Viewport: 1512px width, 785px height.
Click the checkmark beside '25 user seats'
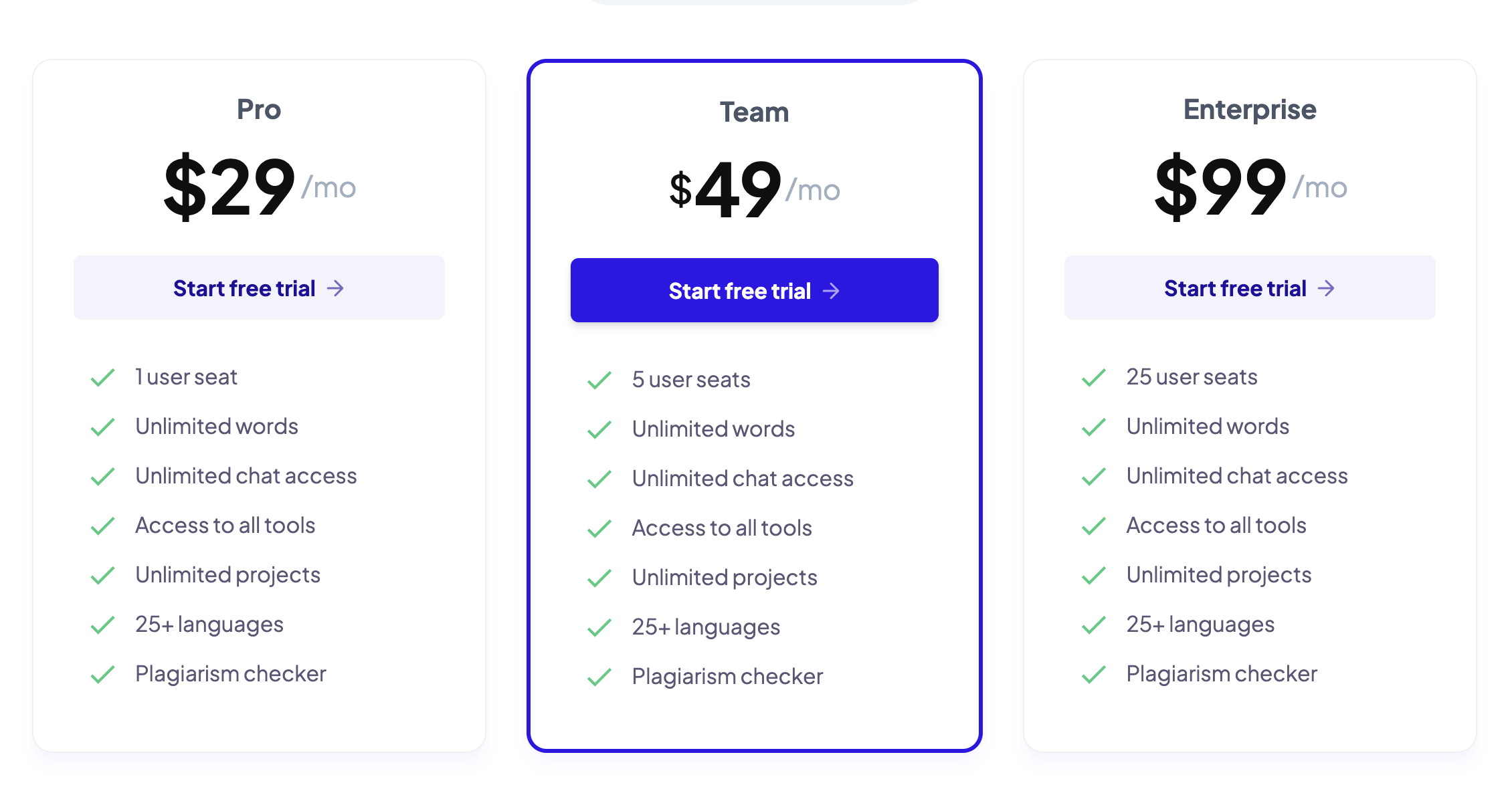point(1094,378)
